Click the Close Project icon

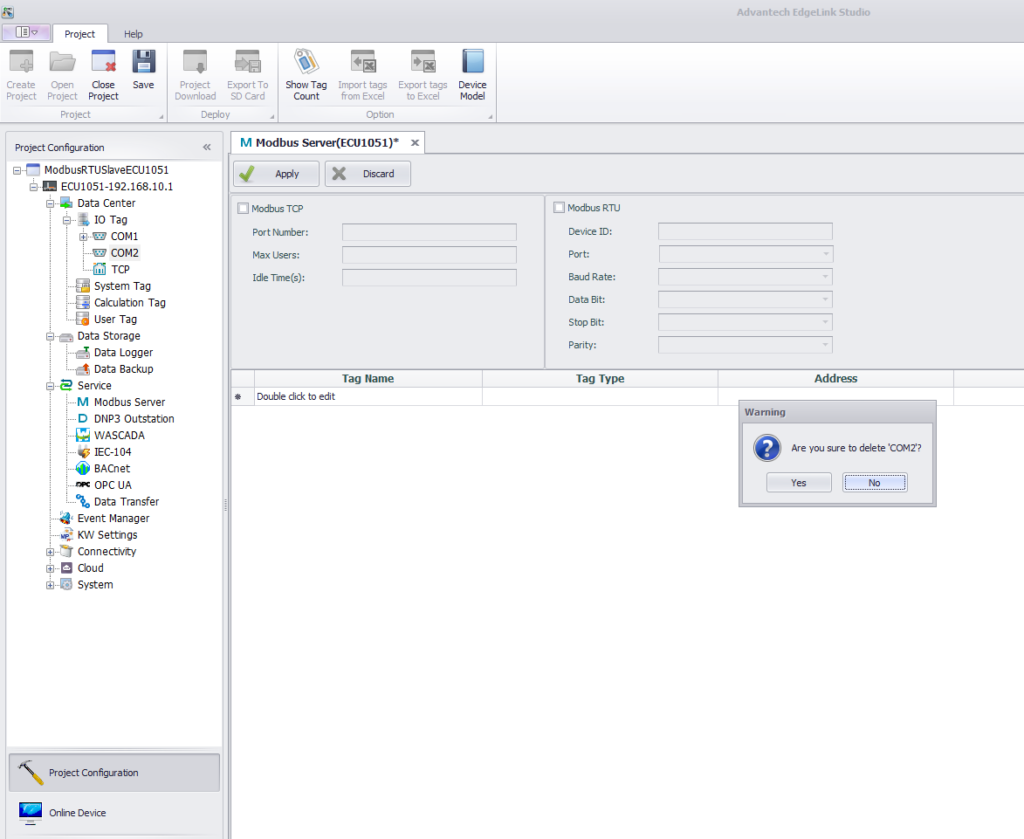click(103, 62)
